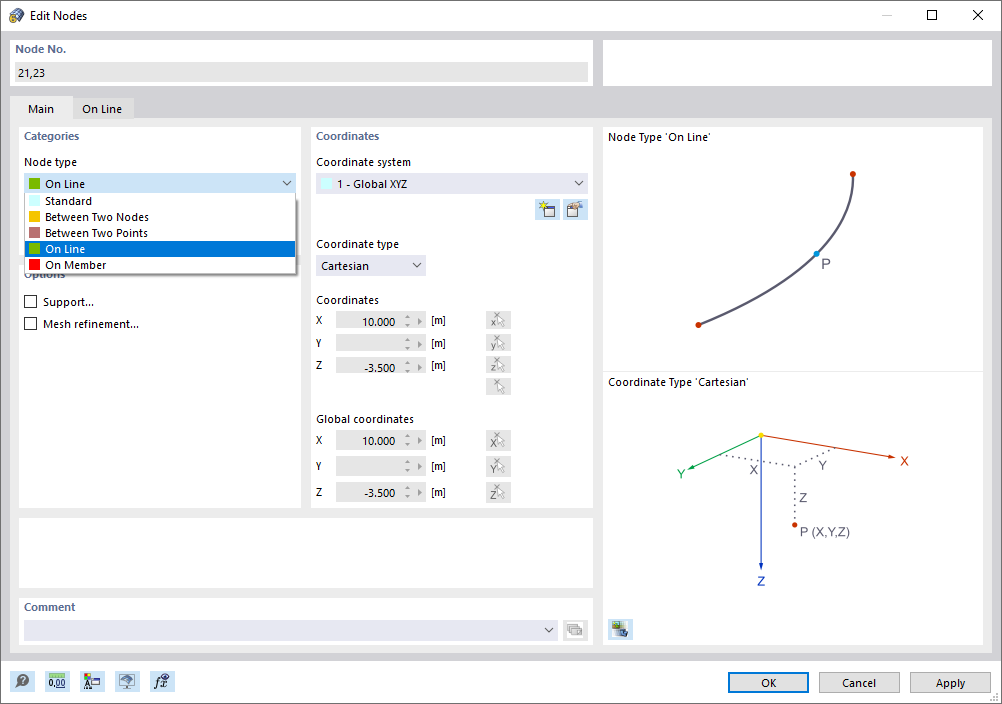This screenshot has width=1002, height=704.
Task: Collapse the Node type dropdown arrow
Action: 287,183
